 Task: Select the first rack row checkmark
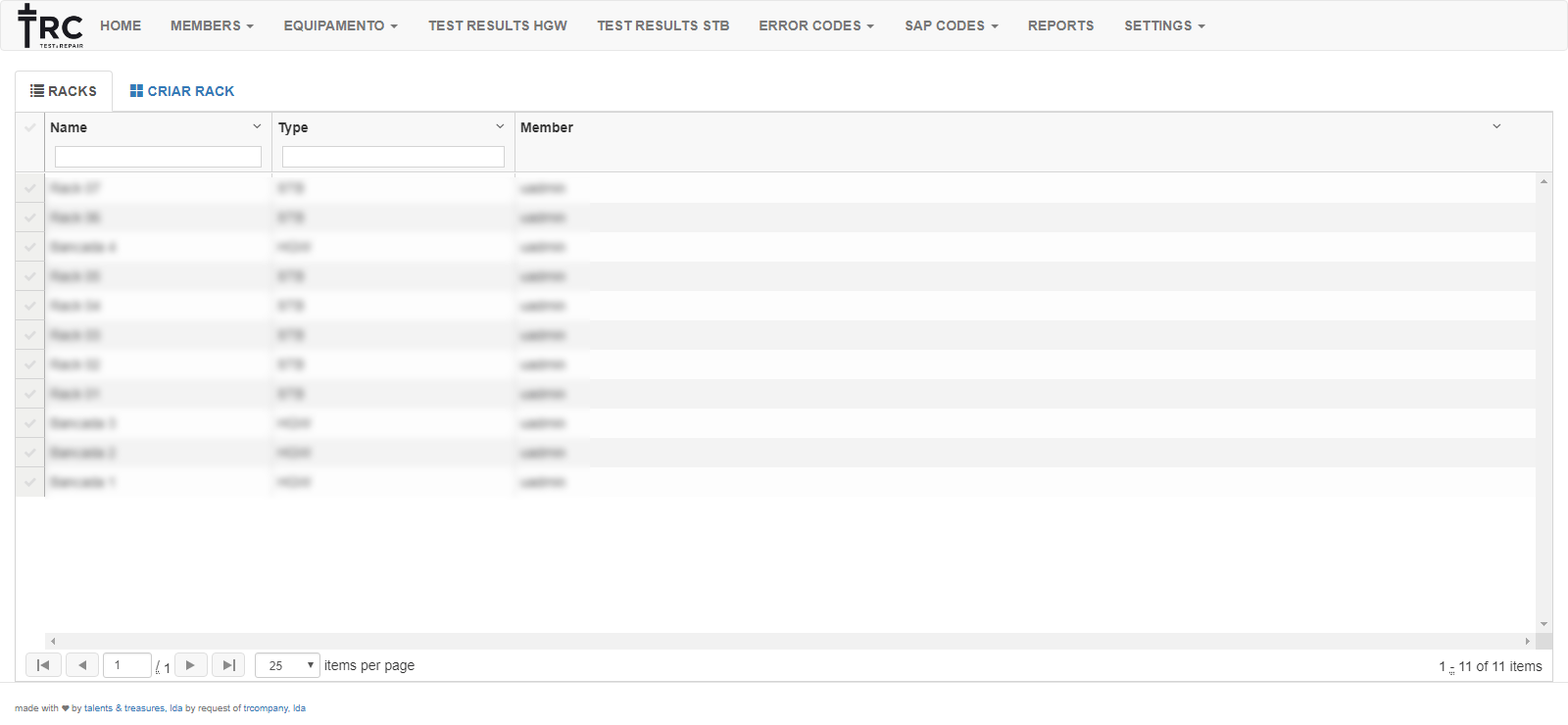click(30, 188)
